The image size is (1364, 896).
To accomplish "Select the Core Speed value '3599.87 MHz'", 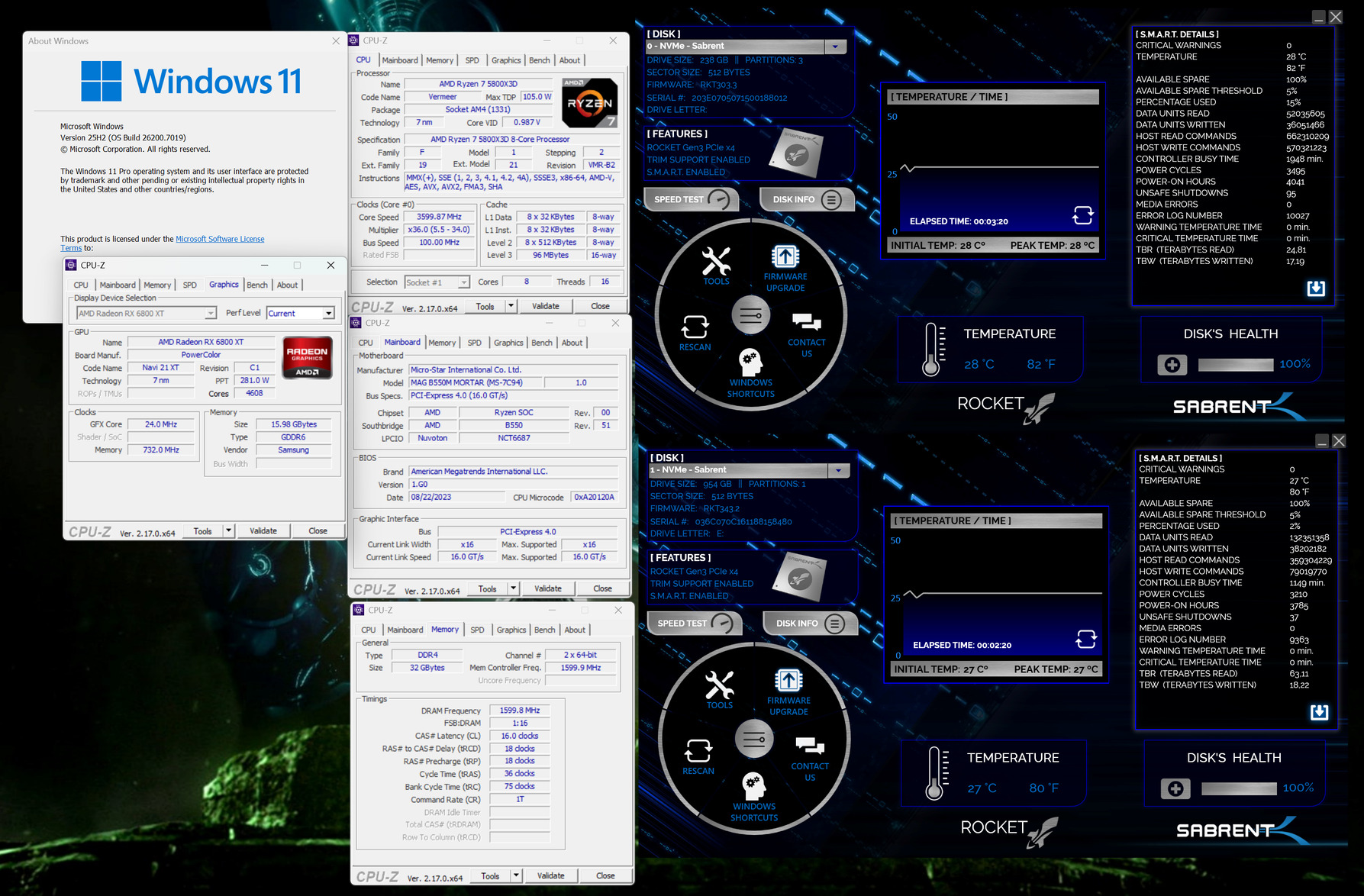I will [x=439, y=217].
